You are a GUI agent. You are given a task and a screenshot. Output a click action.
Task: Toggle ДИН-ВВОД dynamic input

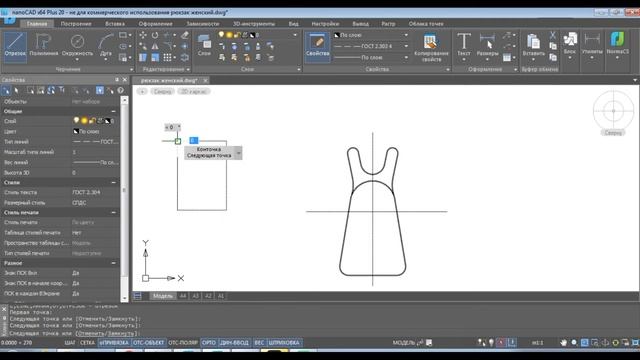(x=234, y=342)
